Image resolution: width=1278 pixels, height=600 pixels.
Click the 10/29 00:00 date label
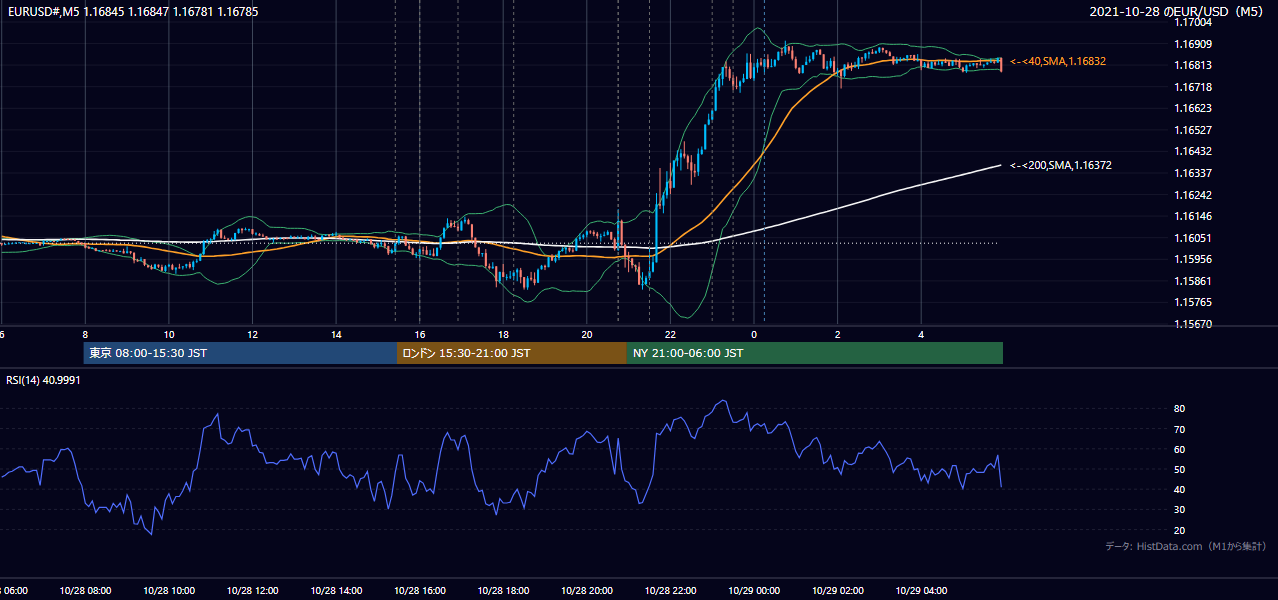754,591
